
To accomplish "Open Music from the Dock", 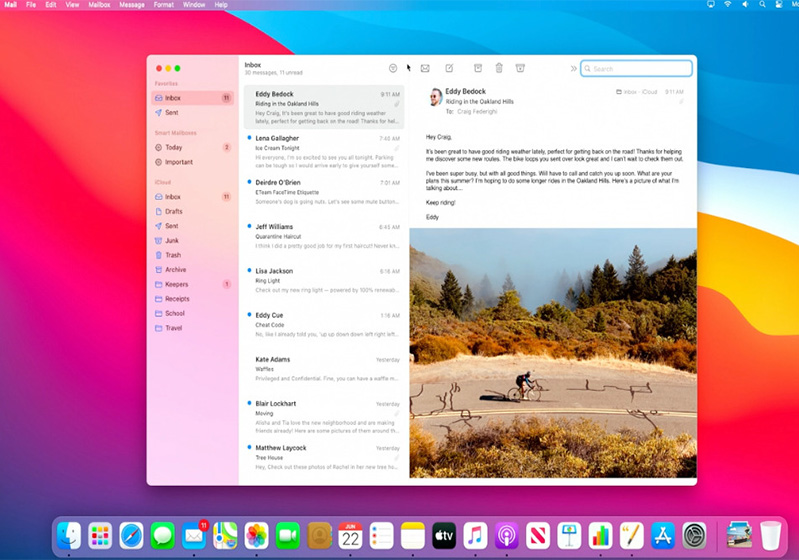I will (x=475, y=536).
